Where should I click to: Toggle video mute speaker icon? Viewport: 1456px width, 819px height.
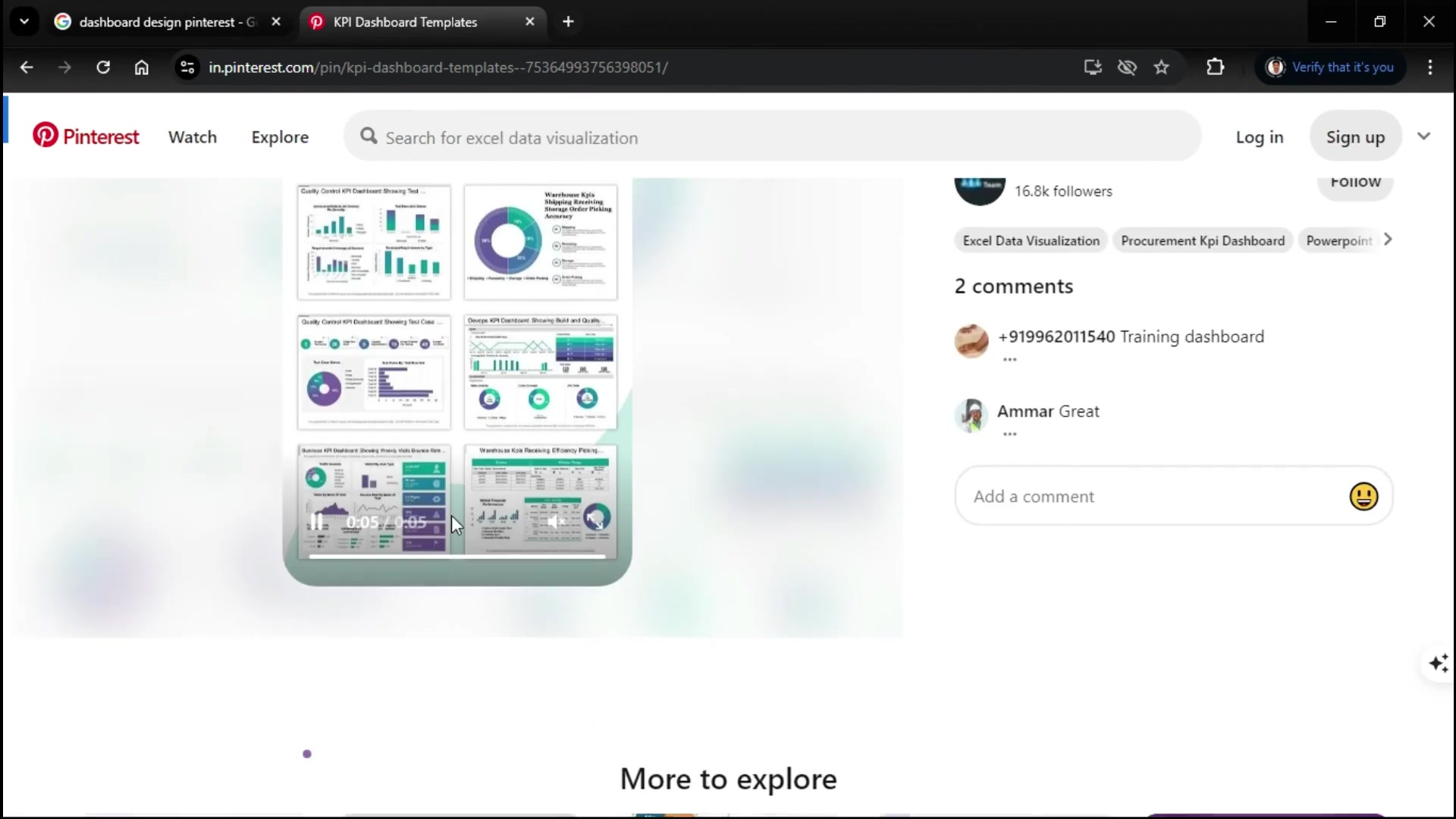coord(556,522)
